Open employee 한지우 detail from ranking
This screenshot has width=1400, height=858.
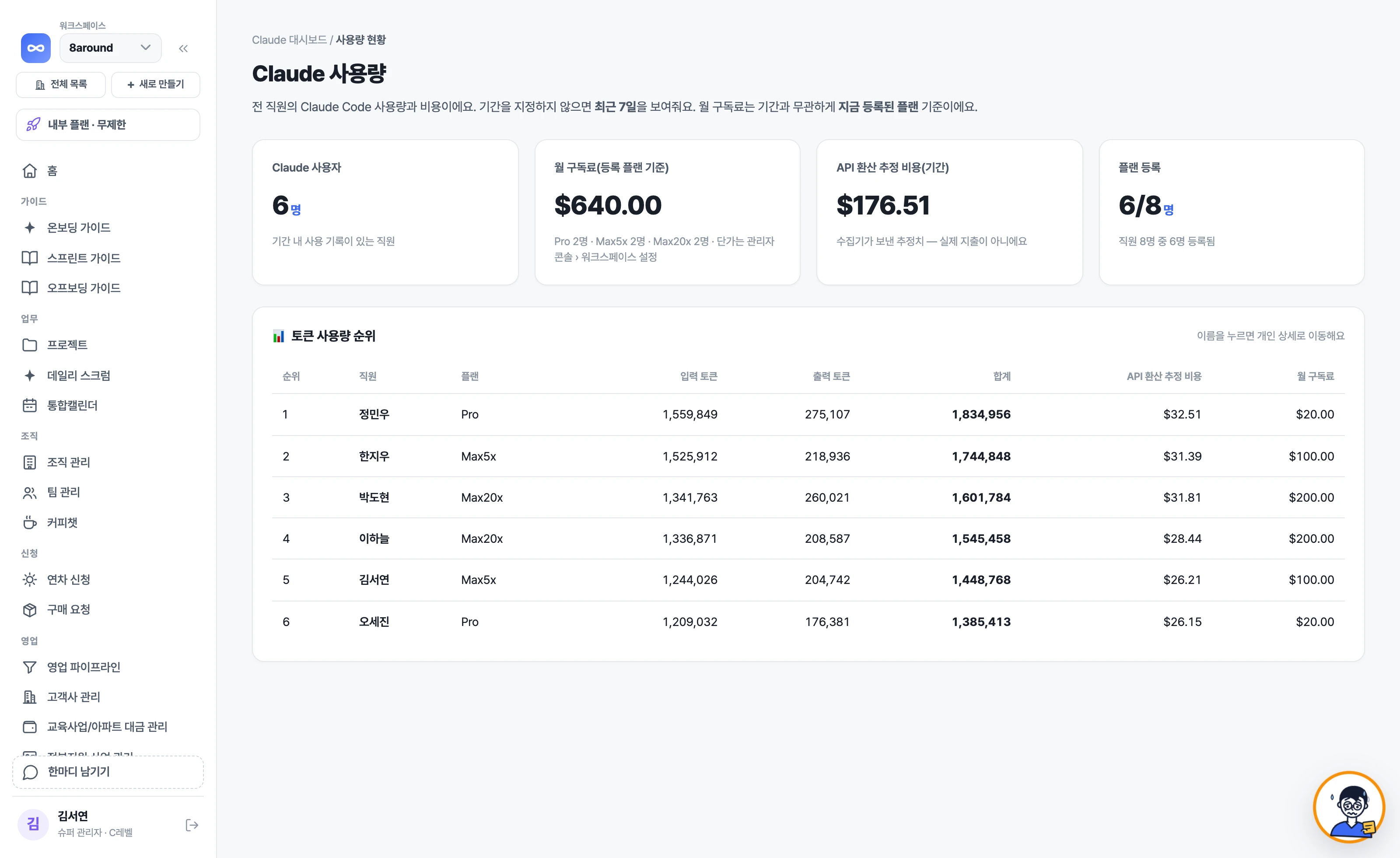[x=374, y=456]
